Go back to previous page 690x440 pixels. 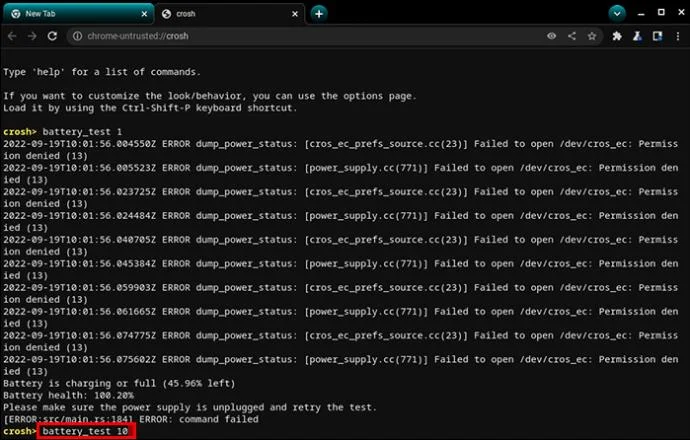(x=12, y=36)
